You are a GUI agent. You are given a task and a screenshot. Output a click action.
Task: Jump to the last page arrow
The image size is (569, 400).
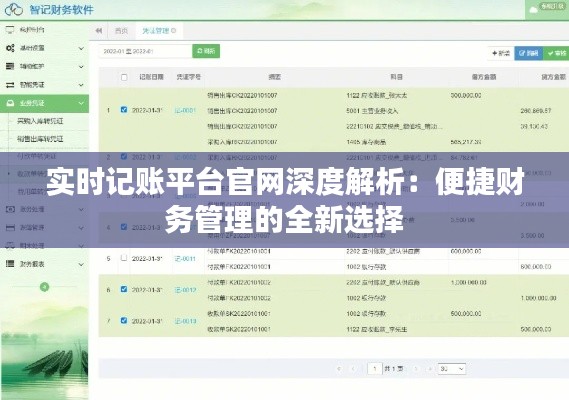(430, 369)
